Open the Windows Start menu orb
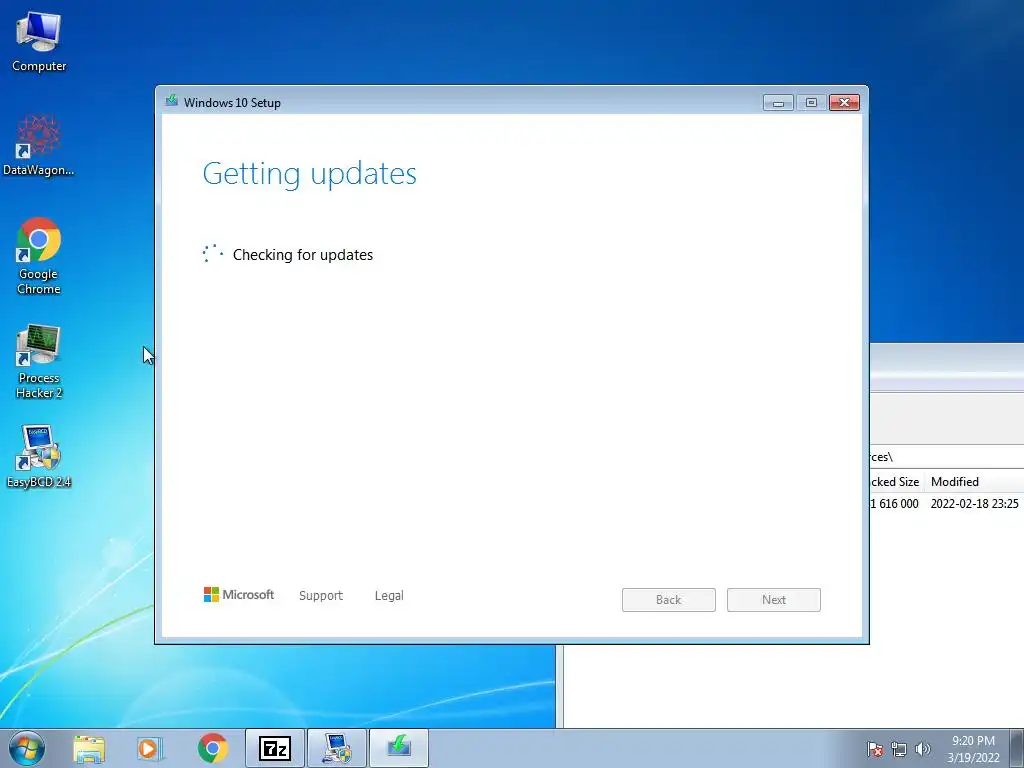 [x=26, y=748]
